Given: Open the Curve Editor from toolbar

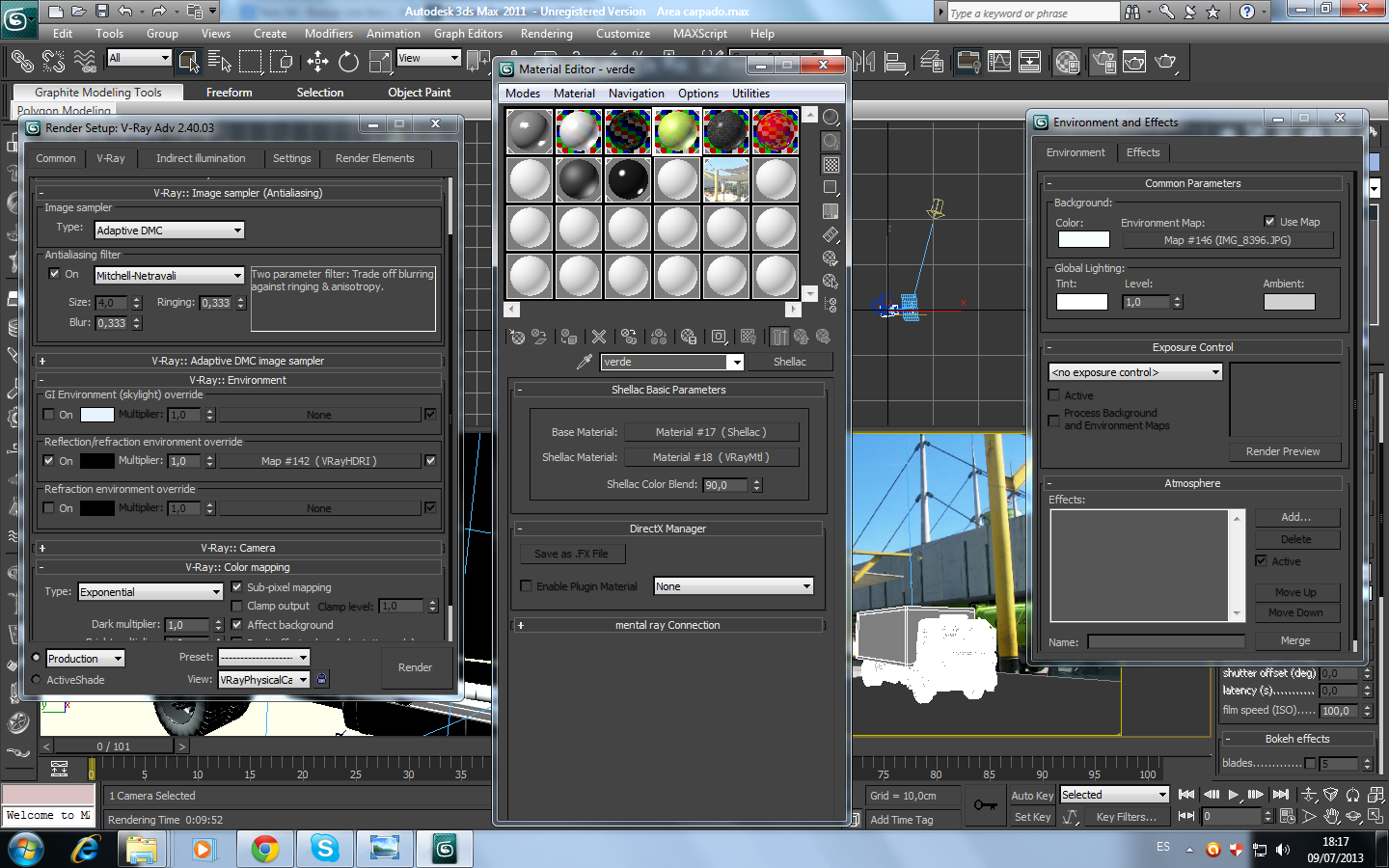Looking at the screenshot, I should pos(999,62).
